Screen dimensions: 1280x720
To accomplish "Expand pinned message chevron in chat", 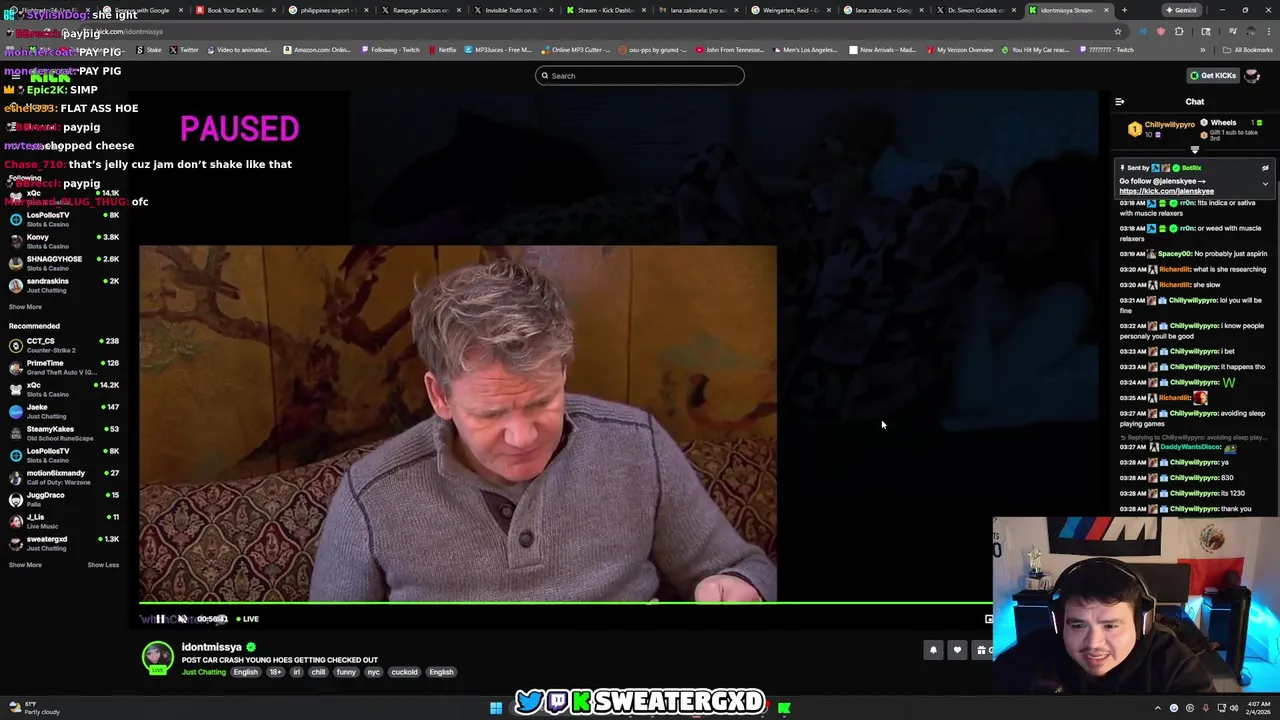I will coord(1265,184).
